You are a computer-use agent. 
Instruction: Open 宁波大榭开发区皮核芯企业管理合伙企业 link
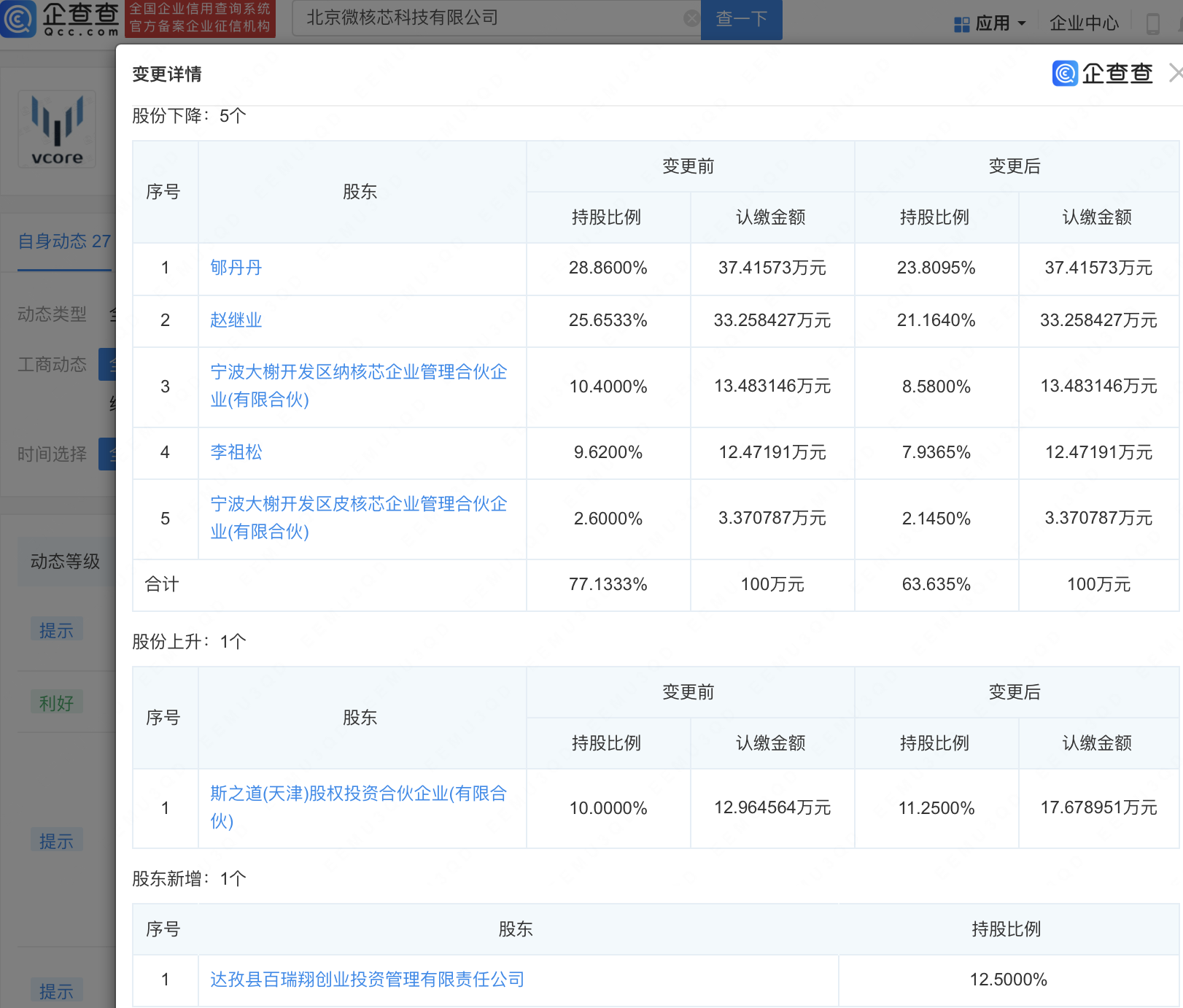pyautogui.click(x=358, y=518)
